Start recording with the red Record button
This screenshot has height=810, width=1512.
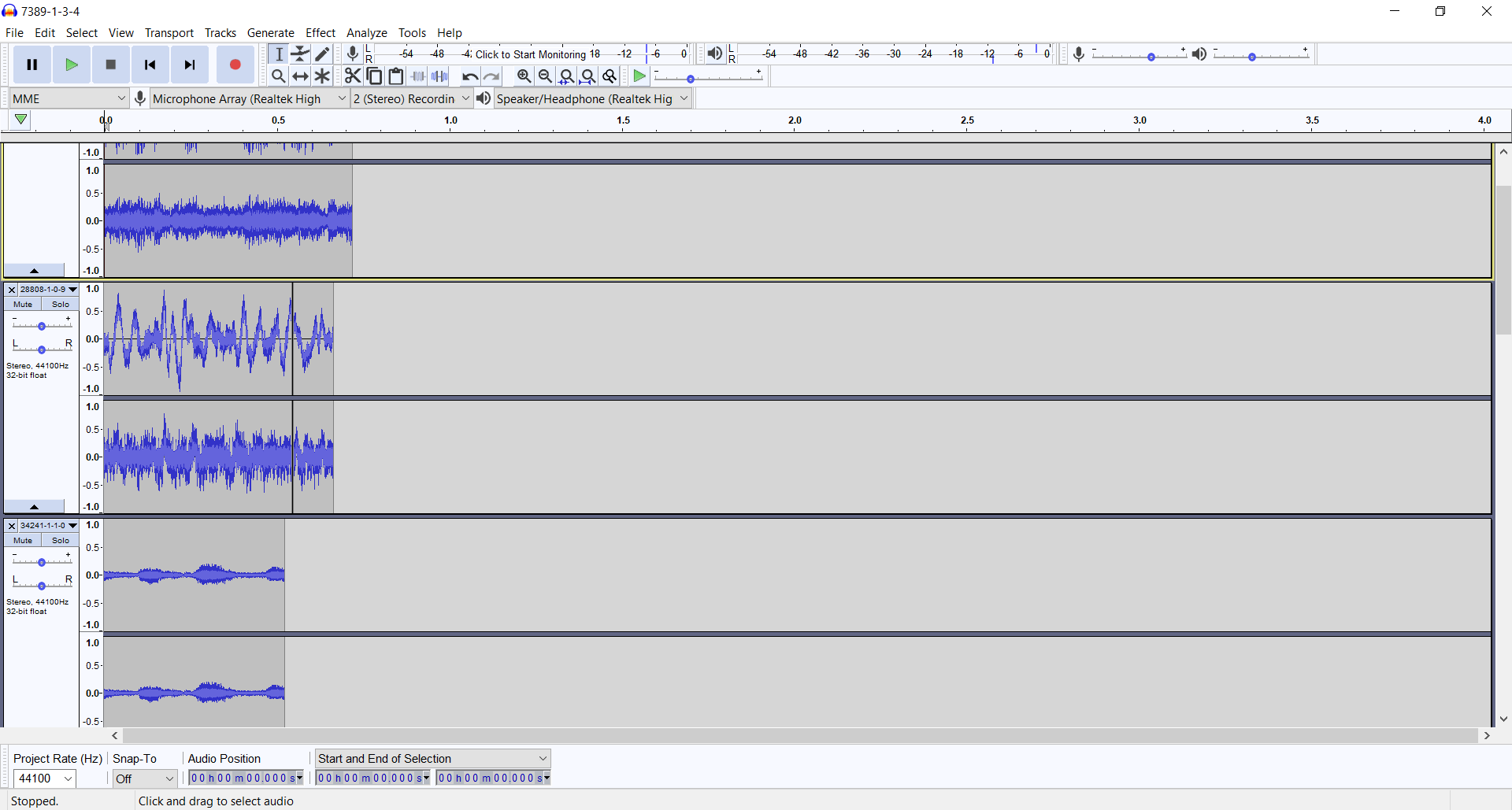[235, 65]
